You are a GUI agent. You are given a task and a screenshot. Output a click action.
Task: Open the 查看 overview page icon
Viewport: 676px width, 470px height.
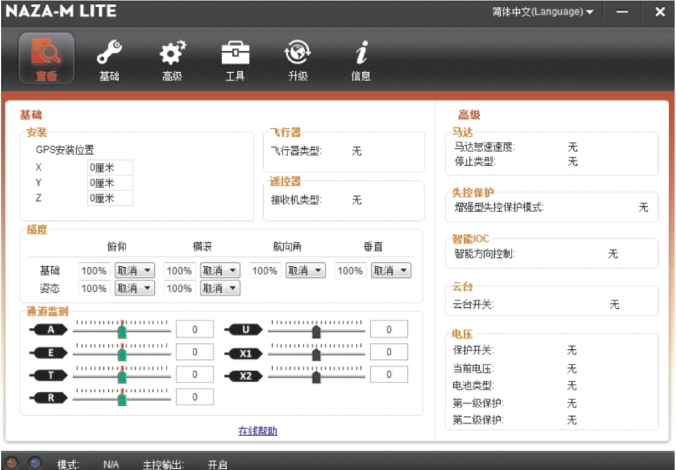click(x=47, y=57)
